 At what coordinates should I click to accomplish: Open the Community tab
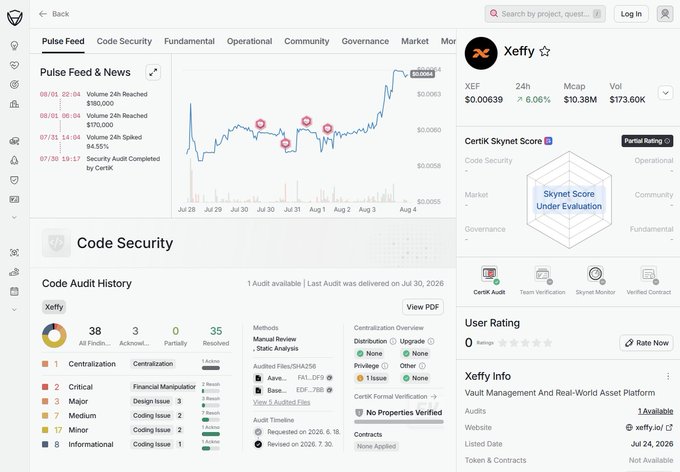(307, 41)
